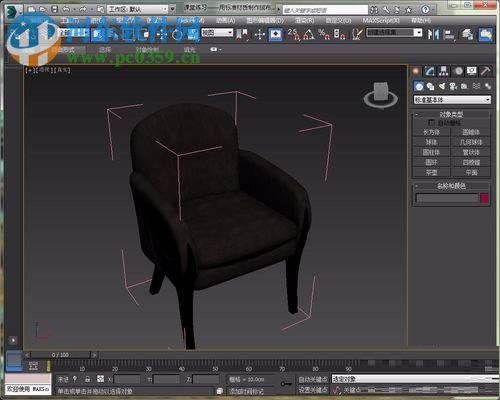This screenshot has width=500, height=400.
Task: Toggle the highlighted keyboard shortcut override button
Action: pyautogui.click(x=275, y=34)
